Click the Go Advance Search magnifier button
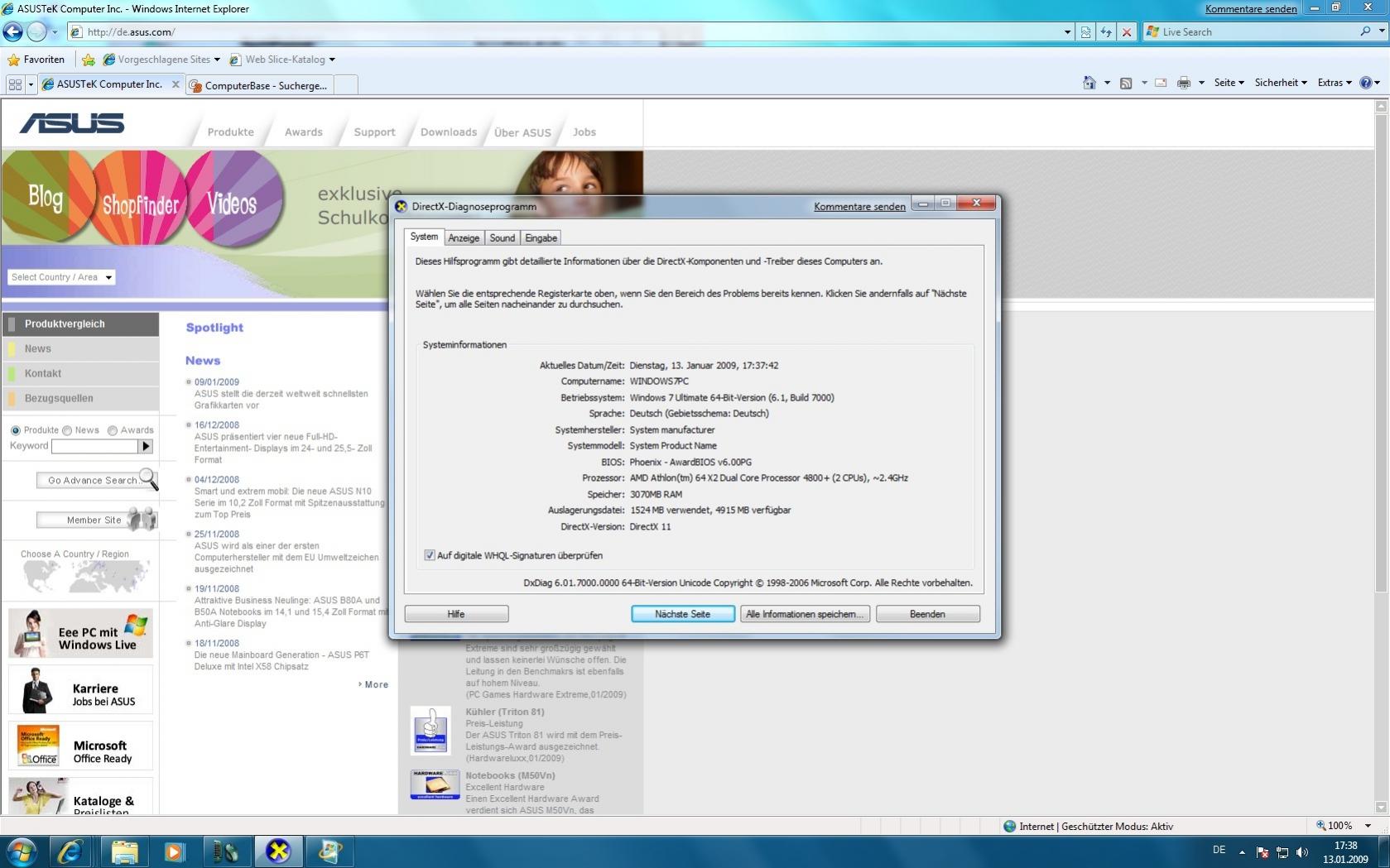 (x=97, y=480)
